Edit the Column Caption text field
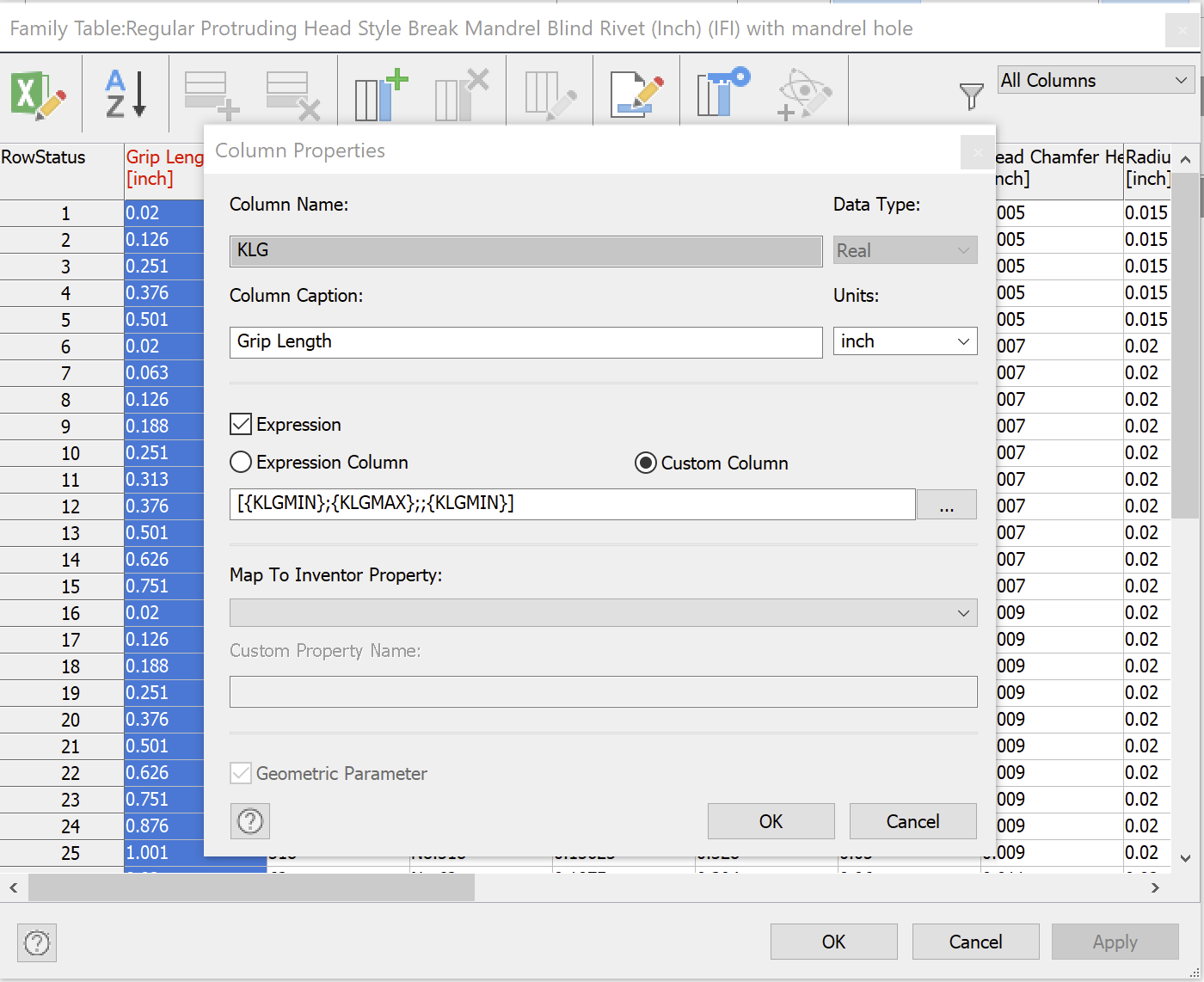This screenshot has height=982, width=1204. (525, 342)
